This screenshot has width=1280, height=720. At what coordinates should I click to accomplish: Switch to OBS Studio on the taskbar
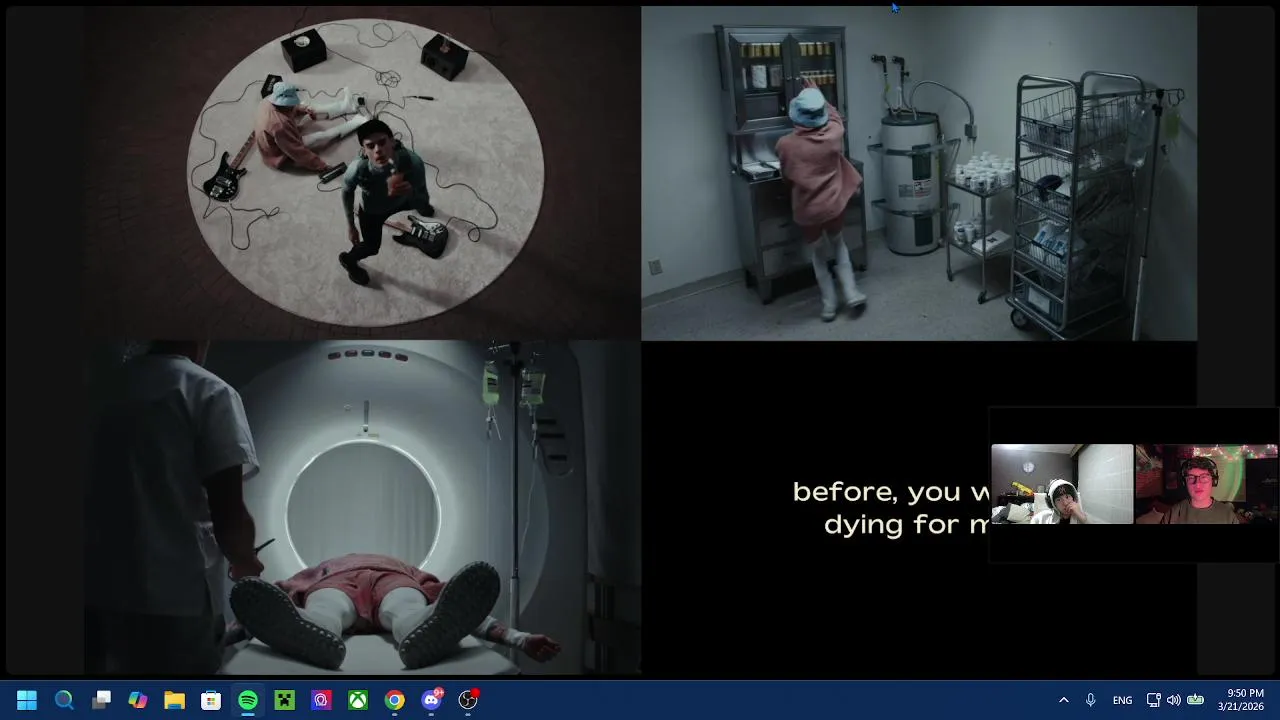468,700
